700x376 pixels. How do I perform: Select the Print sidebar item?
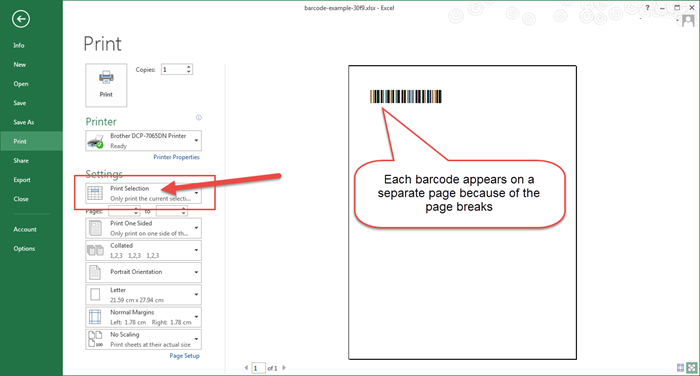[31, 142]
